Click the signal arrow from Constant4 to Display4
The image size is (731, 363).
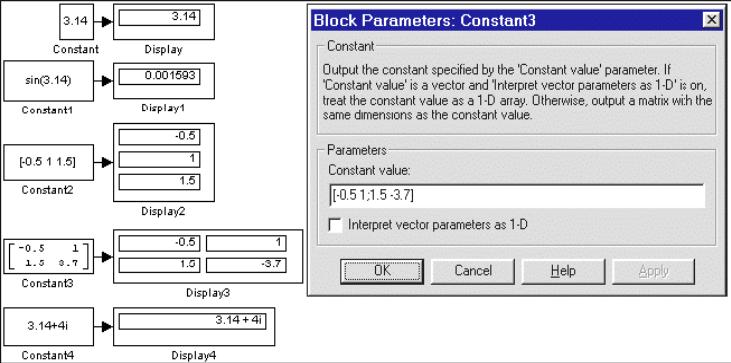[103, 327]
